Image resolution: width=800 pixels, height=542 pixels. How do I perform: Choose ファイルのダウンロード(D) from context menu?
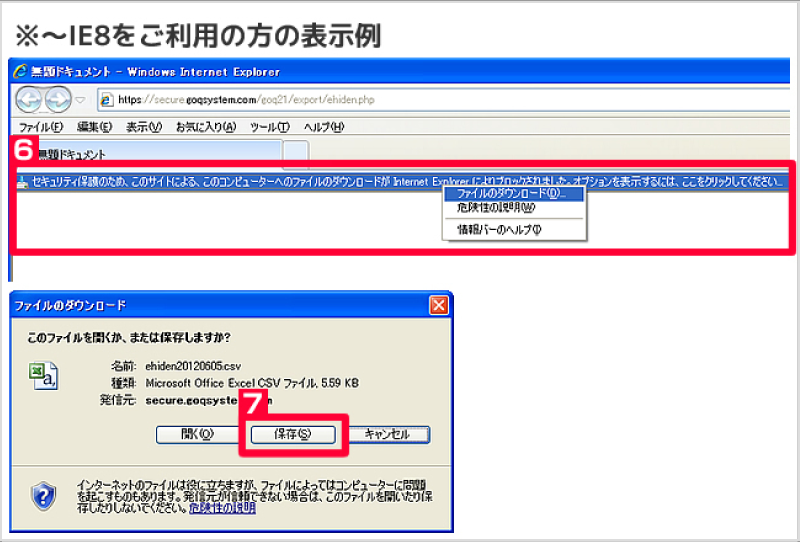513,193
